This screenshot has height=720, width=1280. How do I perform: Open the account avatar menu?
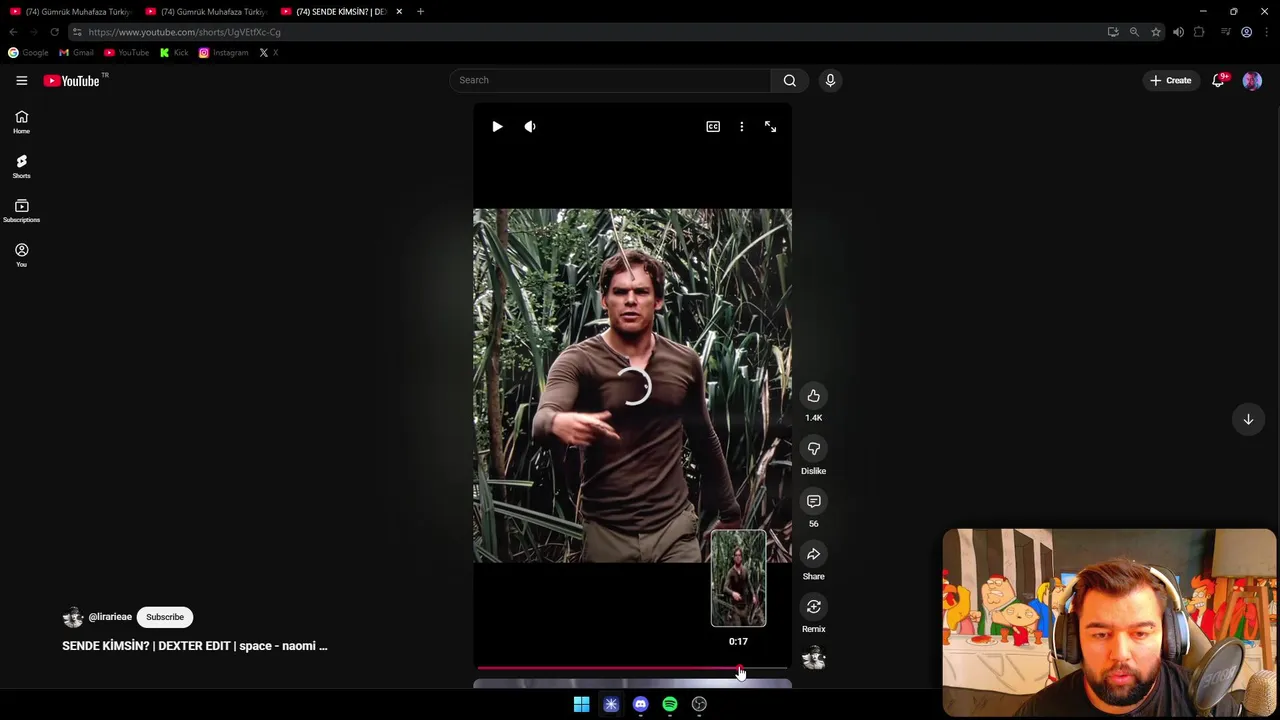coord(1252,80)
